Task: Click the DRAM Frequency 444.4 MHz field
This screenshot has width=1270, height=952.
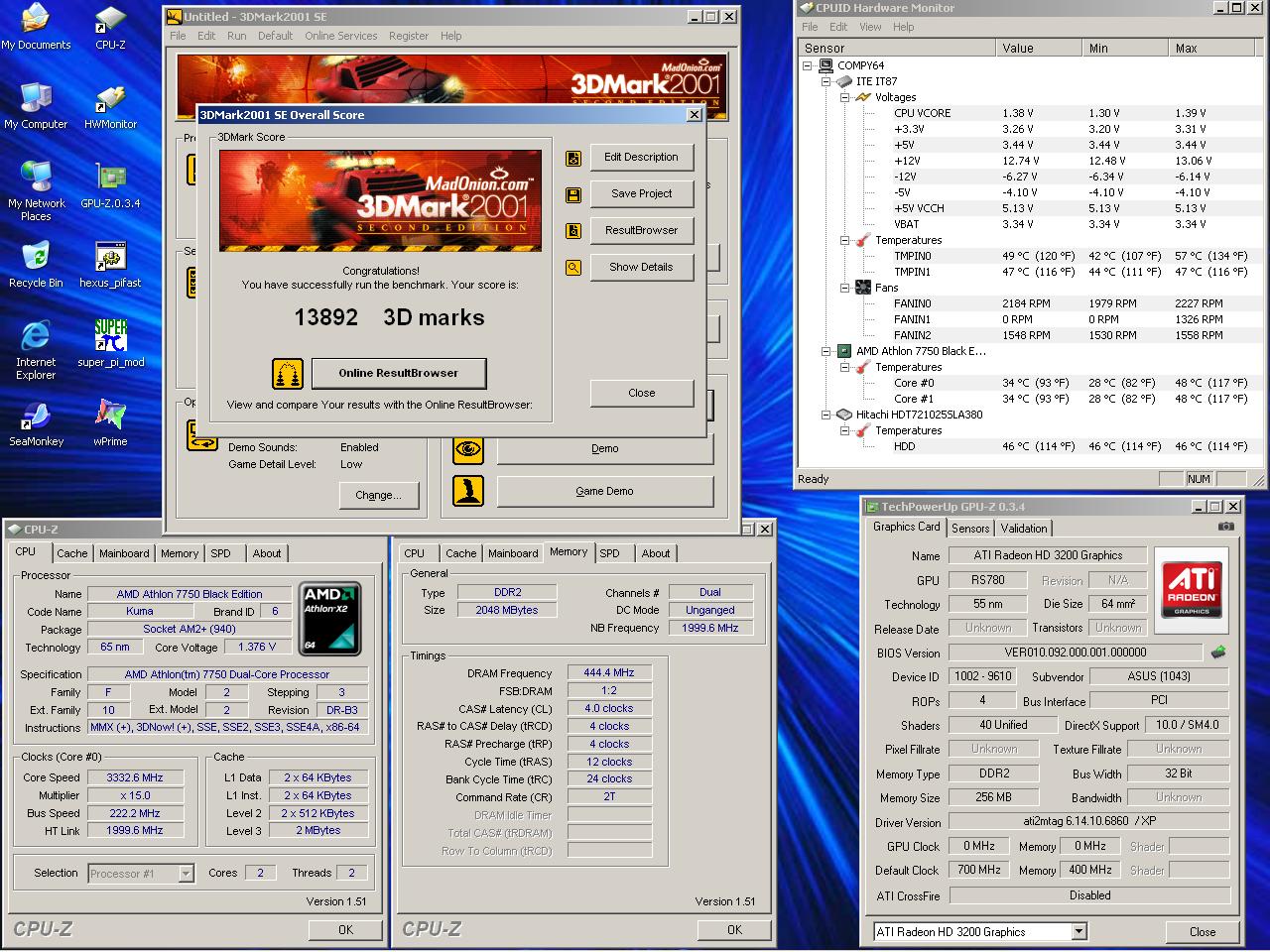Action: pos(609,672)
